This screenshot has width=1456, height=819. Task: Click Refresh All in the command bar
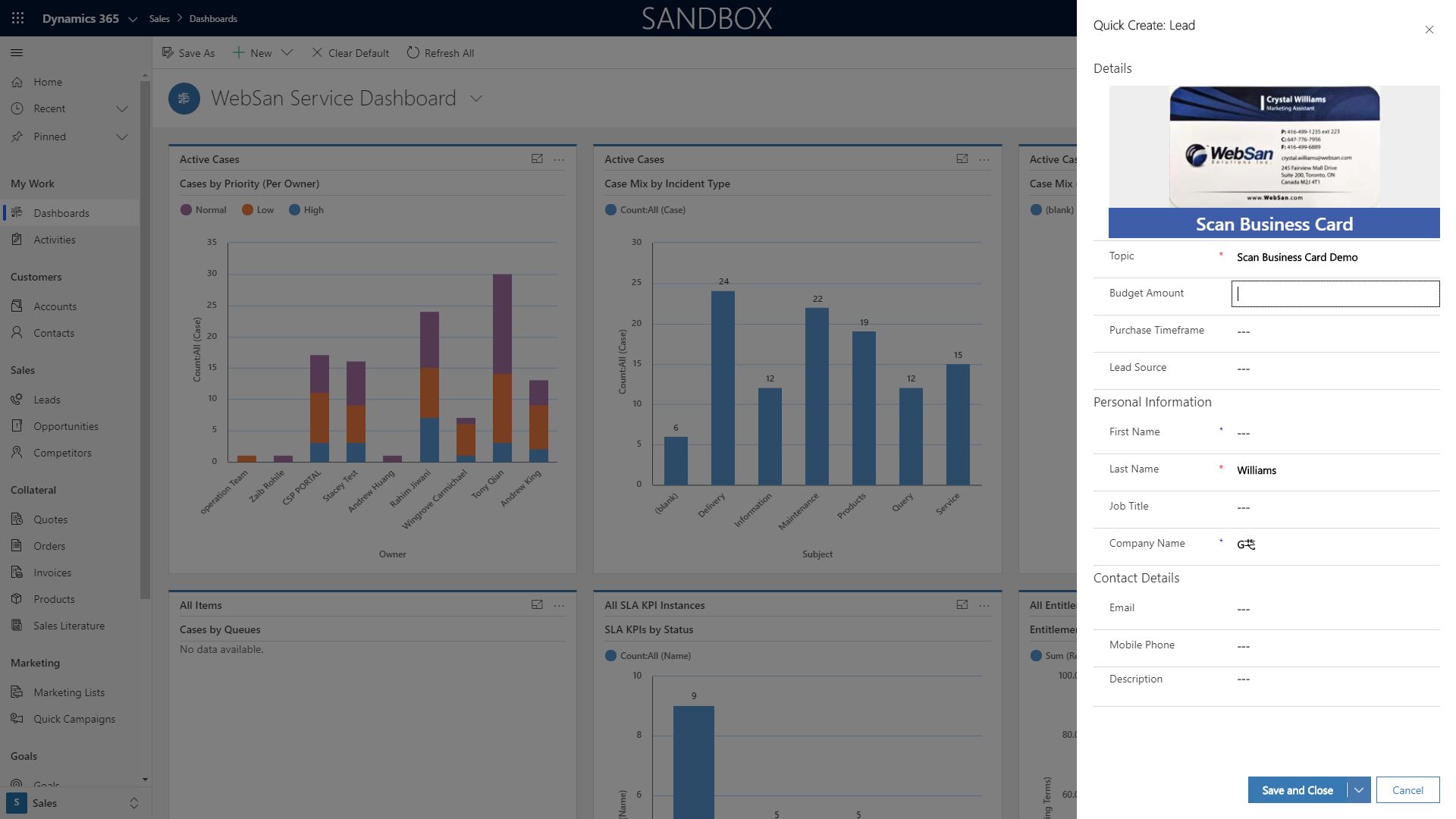click(441, 53)
